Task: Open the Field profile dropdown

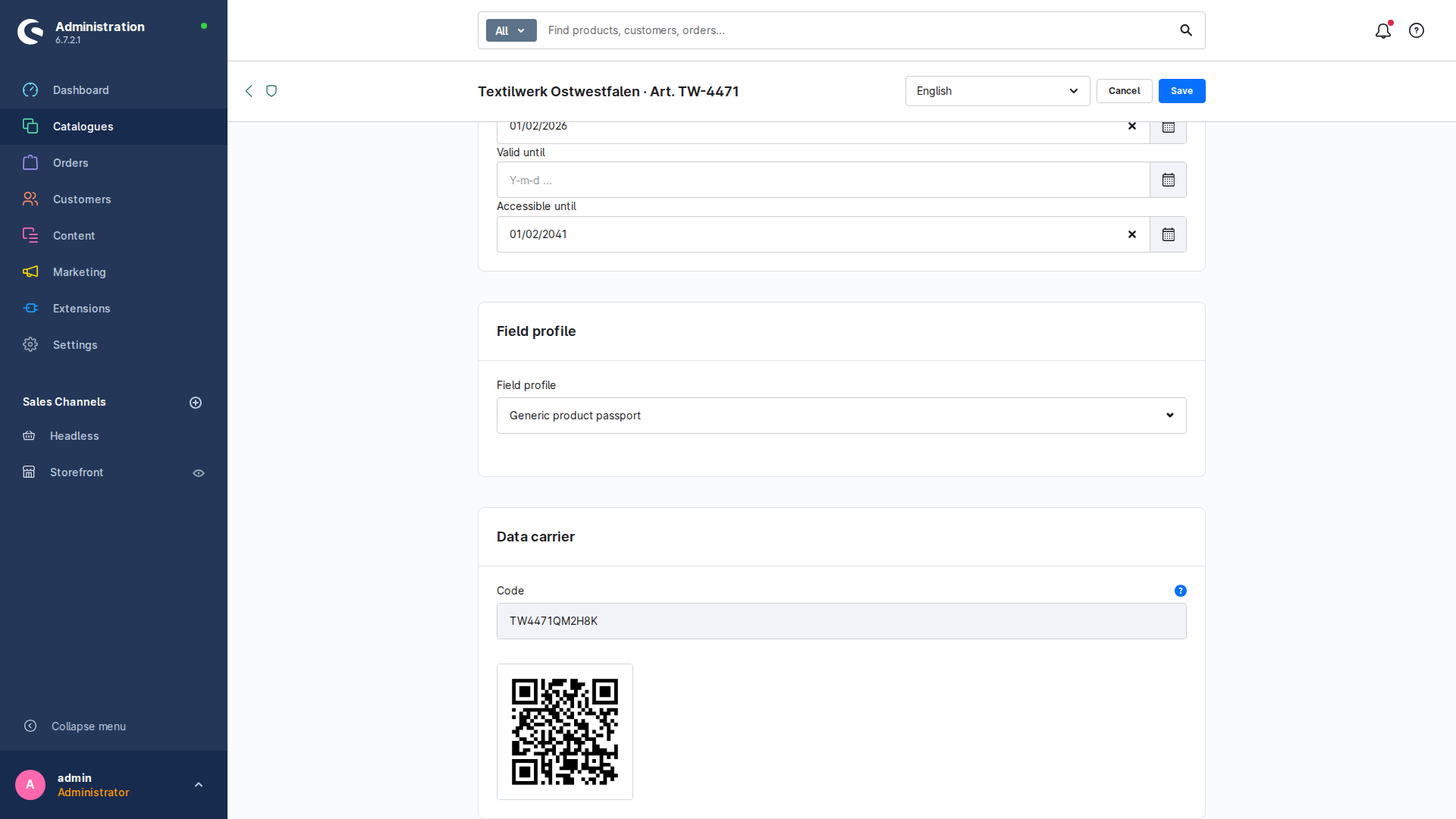Action: (x=842, y=416)
